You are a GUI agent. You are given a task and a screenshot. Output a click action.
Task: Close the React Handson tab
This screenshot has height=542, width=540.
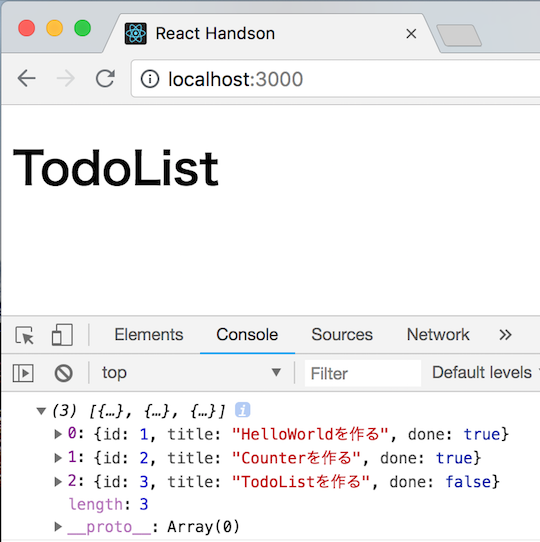coord(411,34)
